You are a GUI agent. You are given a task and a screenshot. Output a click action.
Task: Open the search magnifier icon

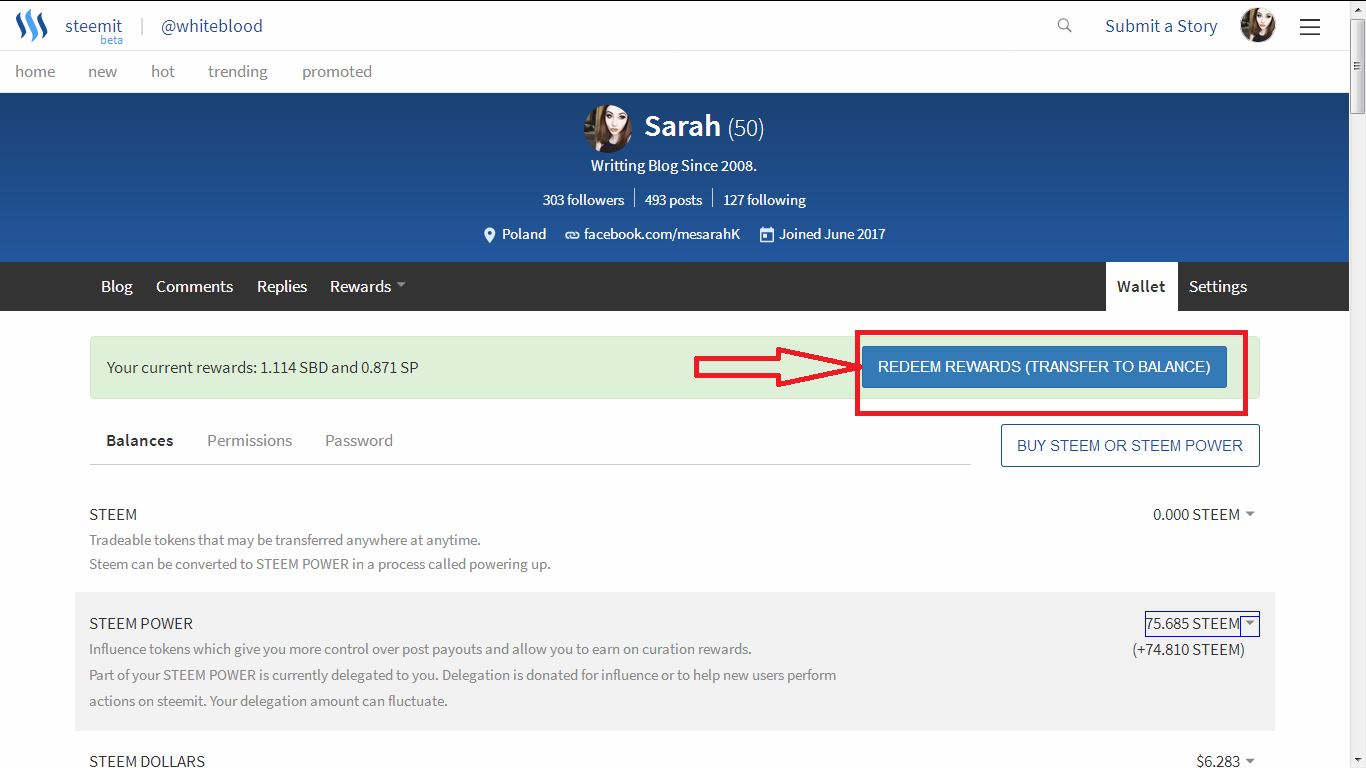(1065, 26)
